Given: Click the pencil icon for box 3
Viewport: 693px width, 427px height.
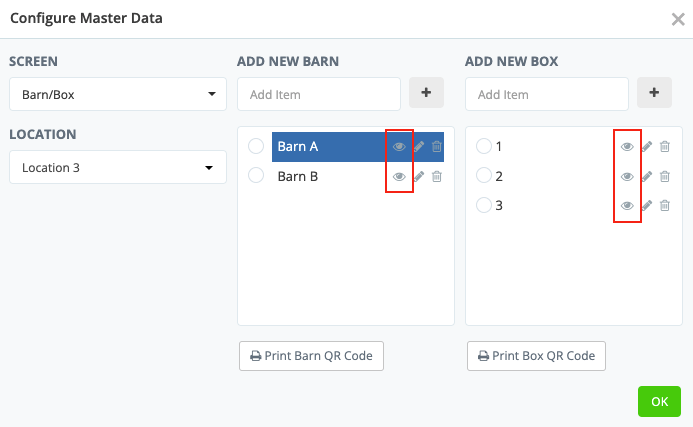Looking at the screenshot, I should tap(647, 206).
